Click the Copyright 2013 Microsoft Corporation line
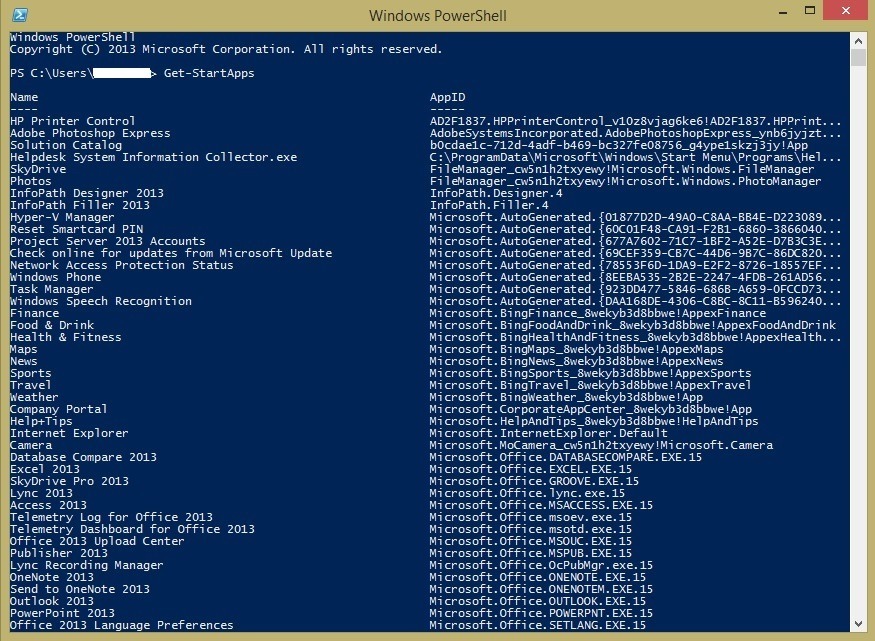 226,49
